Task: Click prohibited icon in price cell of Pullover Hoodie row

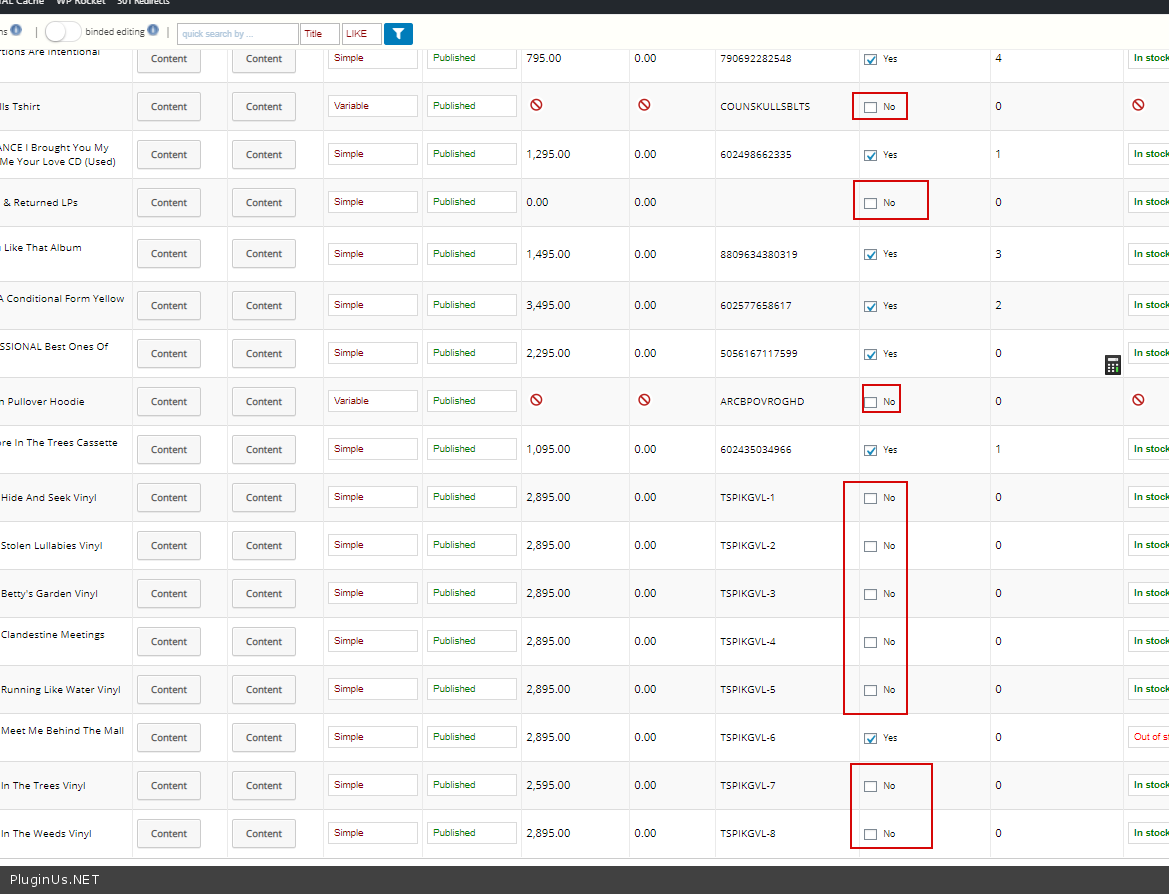Action: [536, 400]
